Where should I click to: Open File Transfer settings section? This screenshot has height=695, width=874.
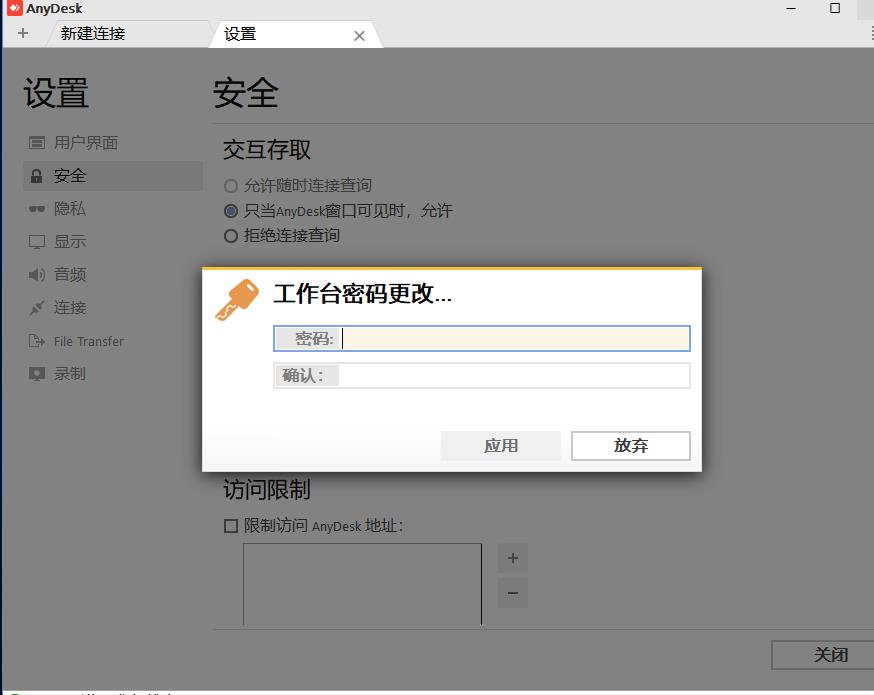click(x=113, y=341)
